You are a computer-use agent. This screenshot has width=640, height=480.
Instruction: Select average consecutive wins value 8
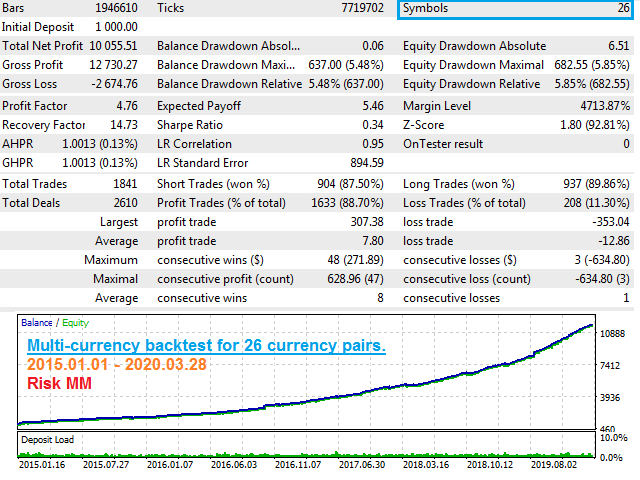click(380, 298)
